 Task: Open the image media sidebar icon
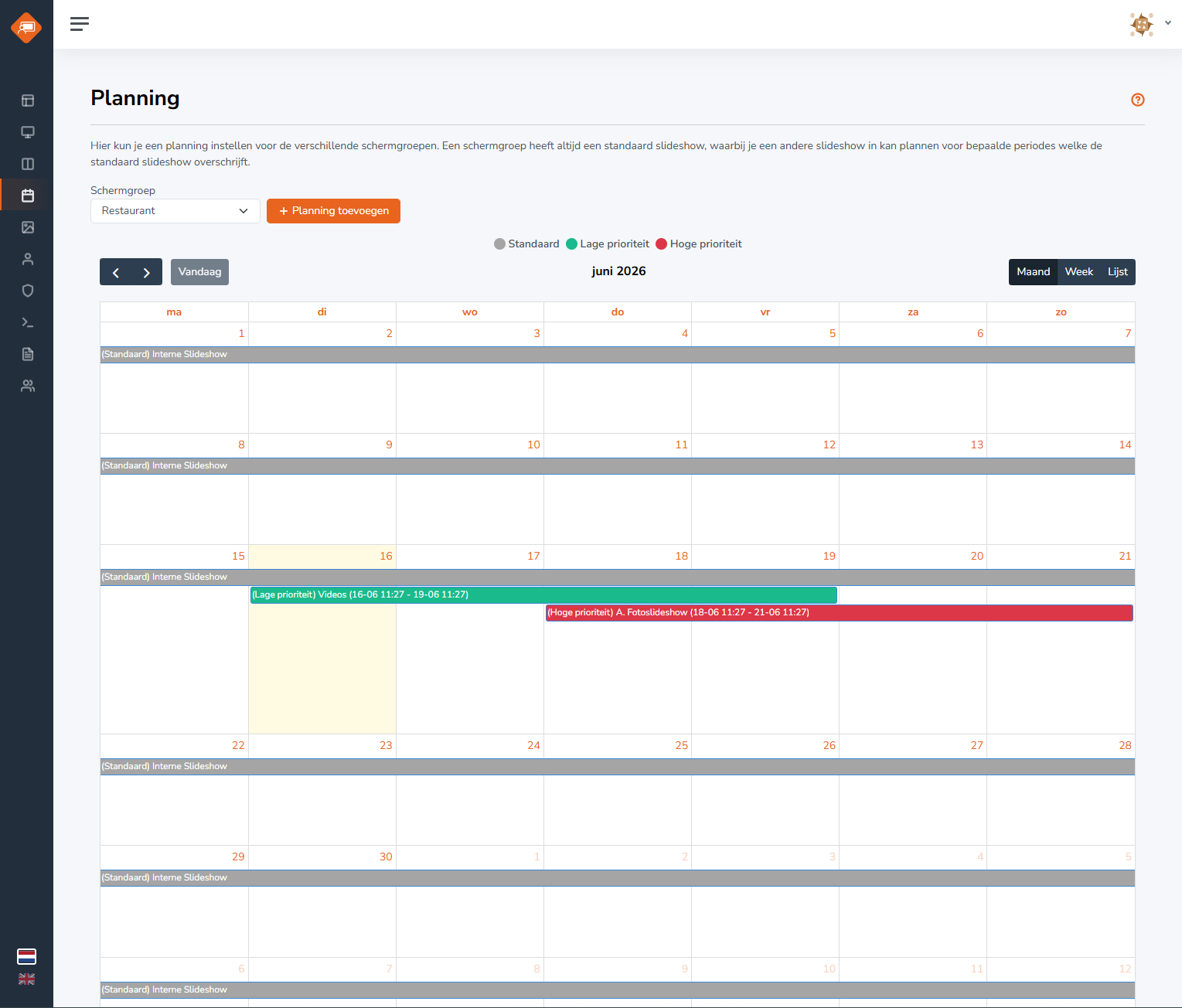(28, 227)
